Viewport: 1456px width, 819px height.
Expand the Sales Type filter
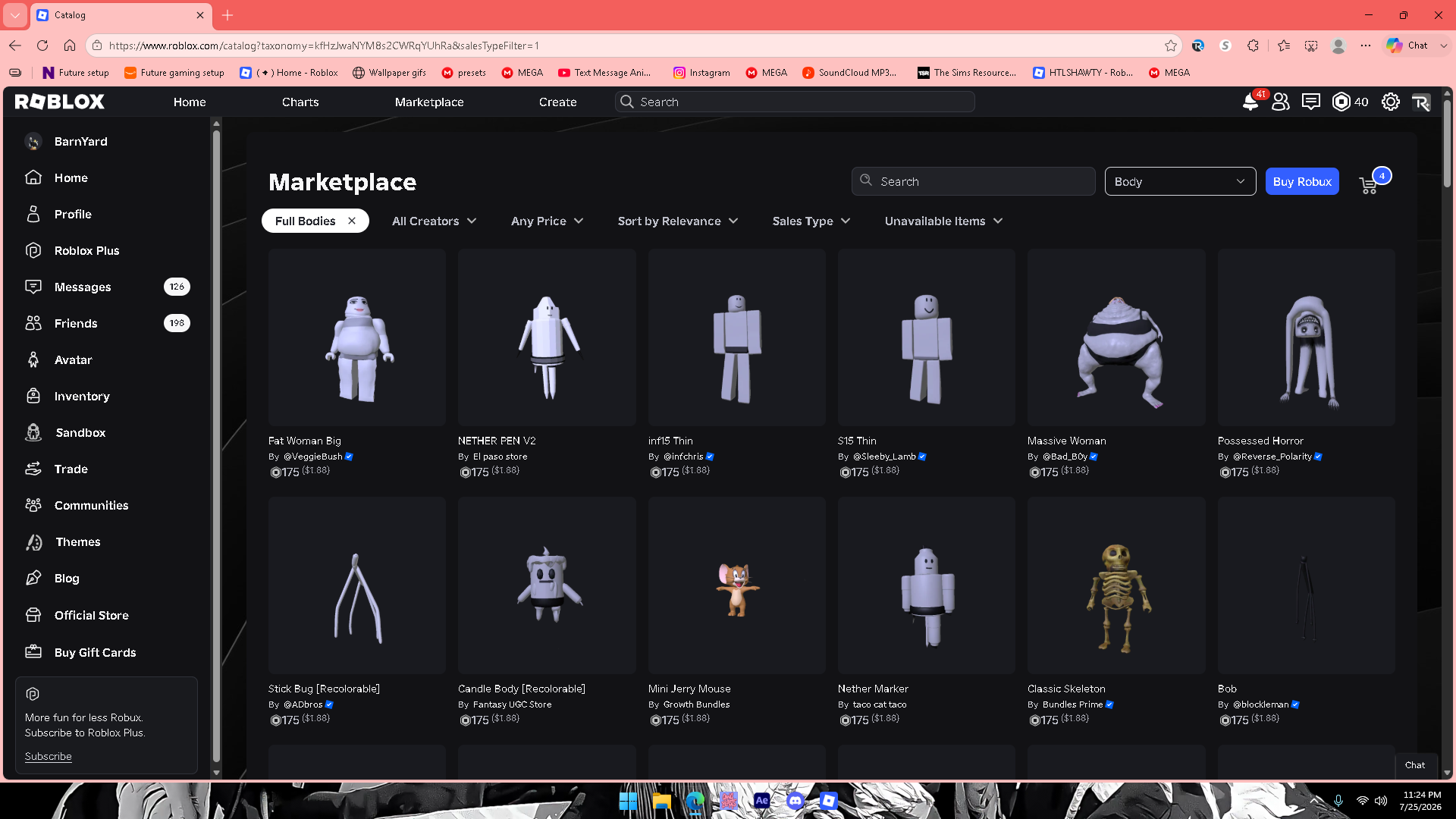[x=811, y=221]
